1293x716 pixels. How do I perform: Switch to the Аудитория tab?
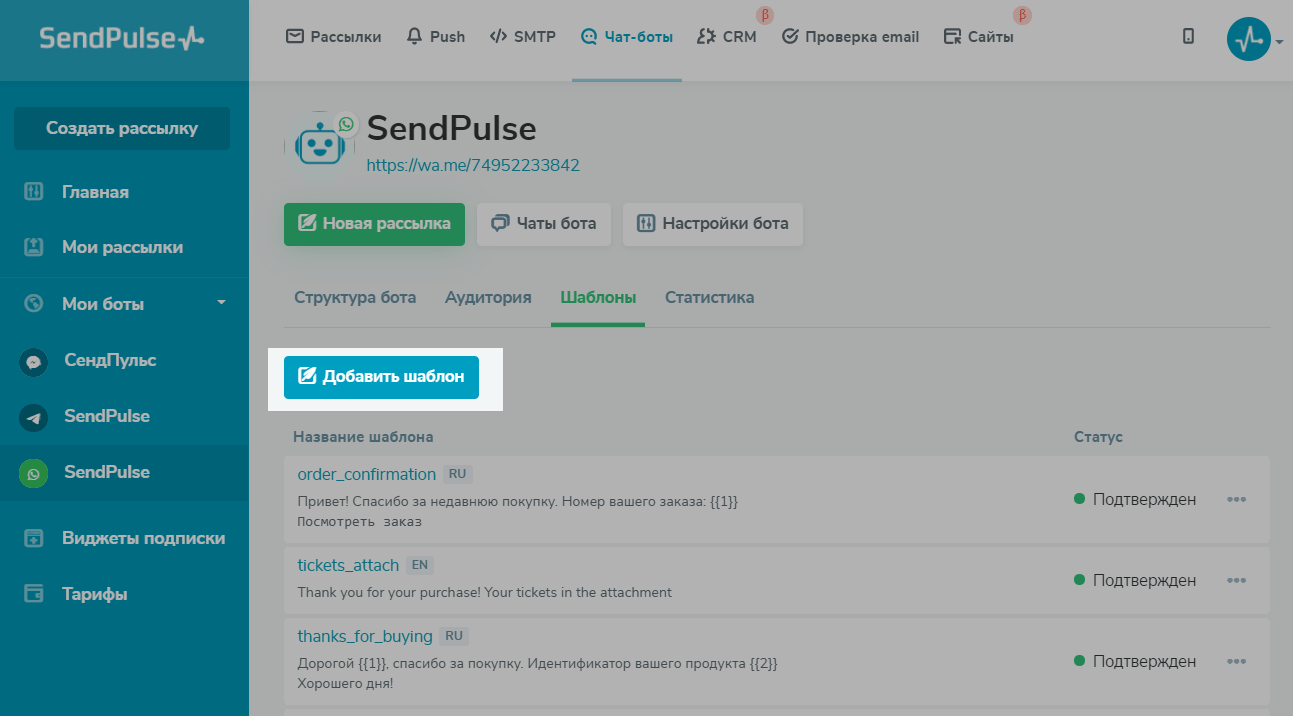[488, 298]
